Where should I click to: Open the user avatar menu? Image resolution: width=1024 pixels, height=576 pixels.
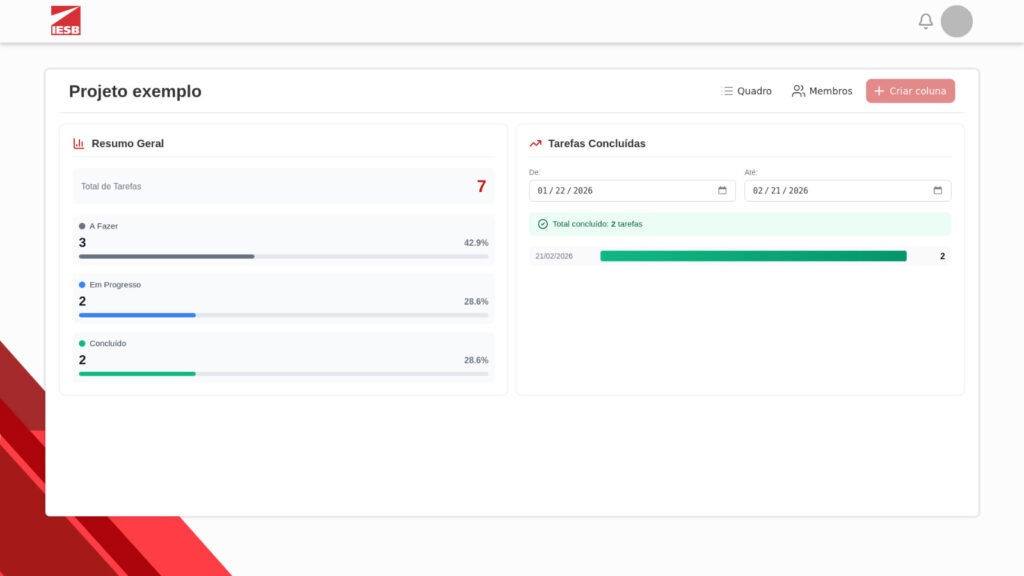pyautogui.click(x=957, y=21)
